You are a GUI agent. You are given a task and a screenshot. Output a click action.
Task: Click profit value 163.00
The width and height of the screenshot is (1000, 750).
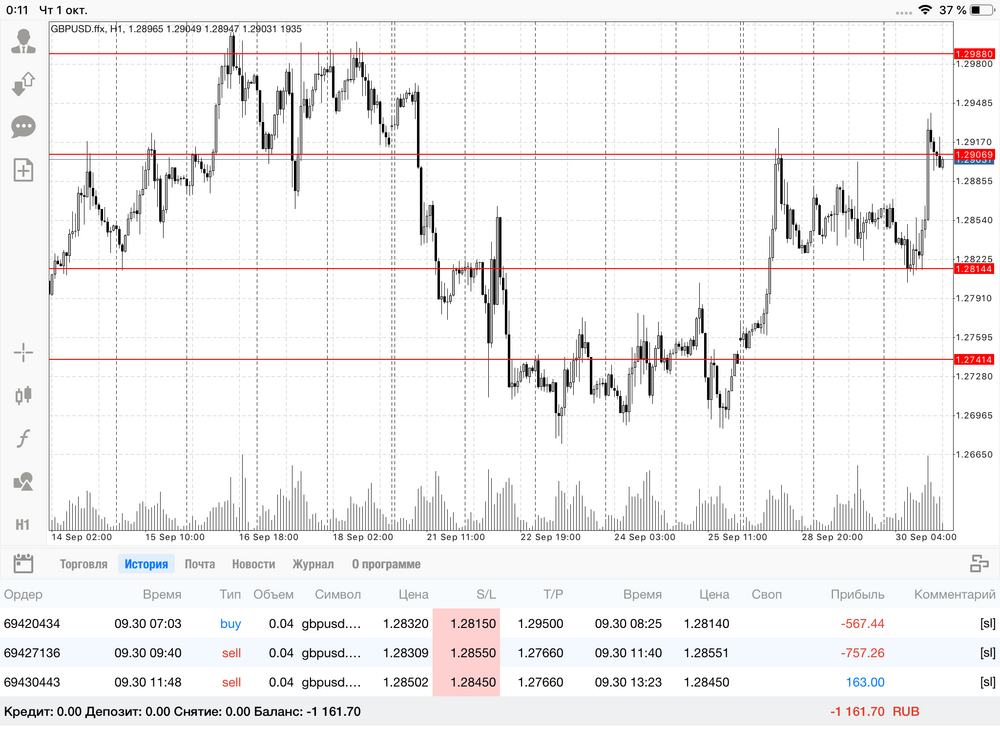click(x=865, y=682)
